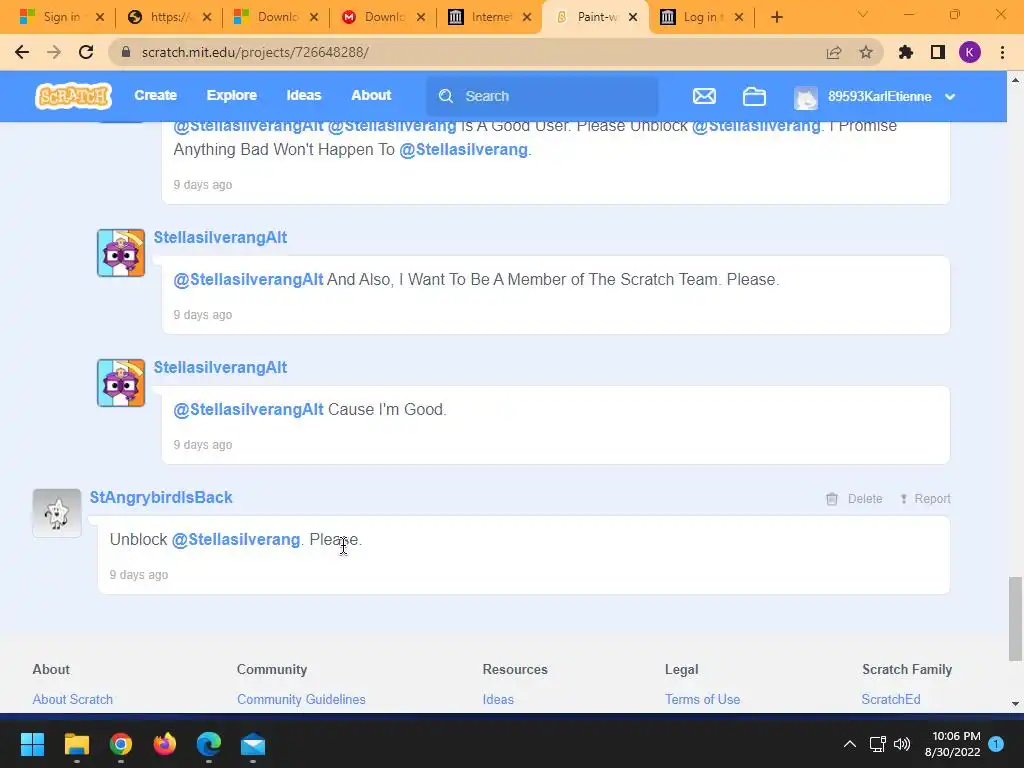The image size is (1024, 768).
Task: Open File Explorer from the taskbar
Action: tap(76, 744)
